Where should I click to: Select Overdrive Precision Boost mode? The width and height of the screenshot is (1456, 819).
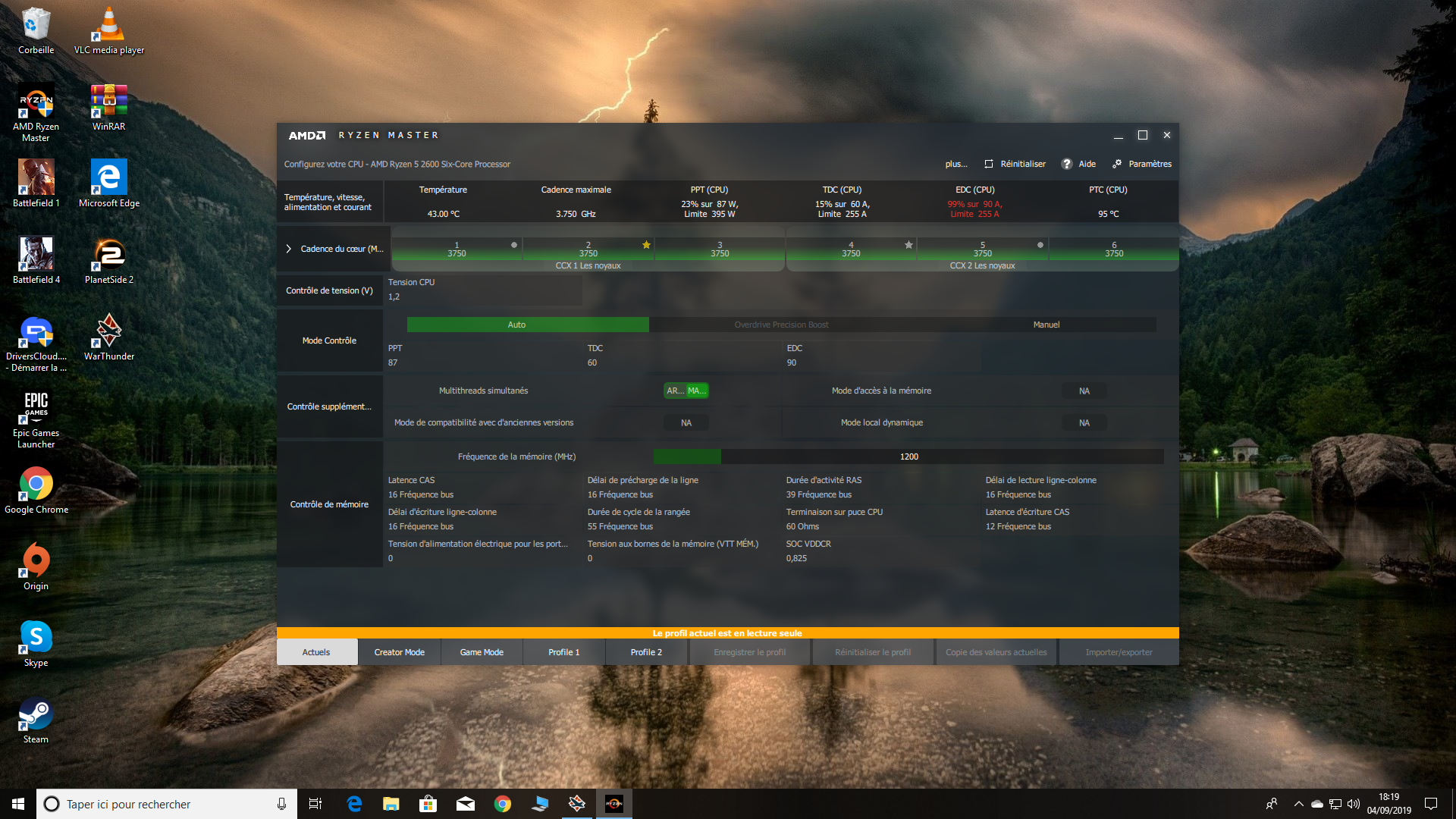781,325
